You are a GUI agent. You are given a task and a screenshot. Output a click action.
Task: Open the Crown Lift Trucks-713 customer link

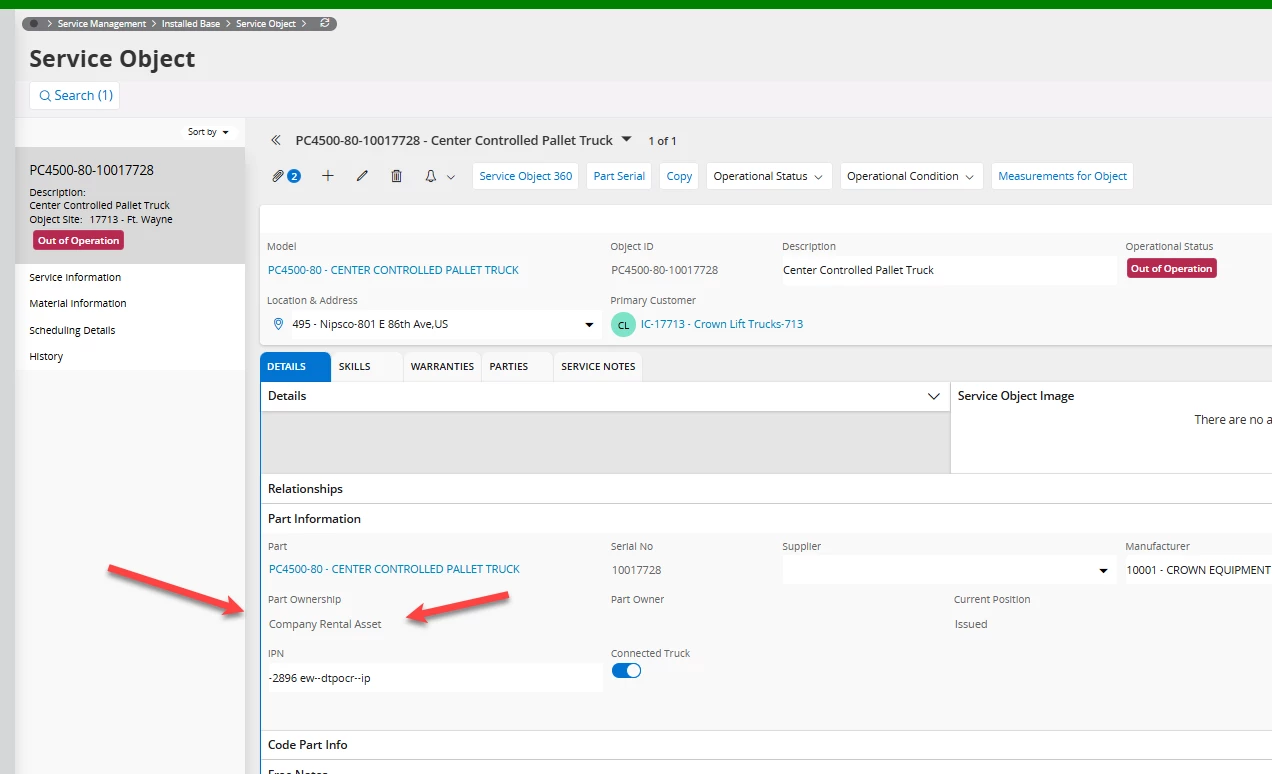(721, 324)
